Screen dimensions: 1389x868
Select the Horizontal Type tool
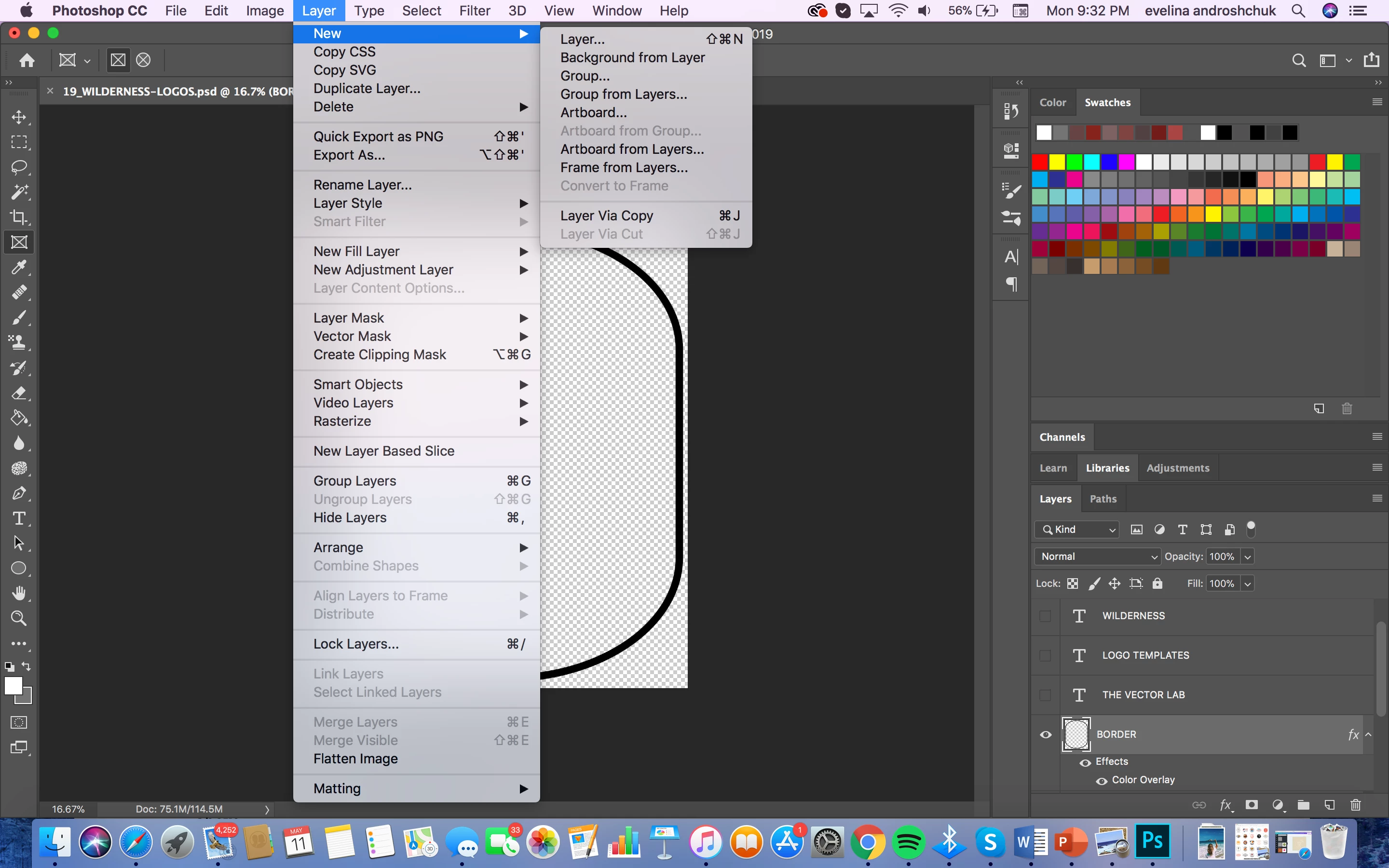coord(19,518)
